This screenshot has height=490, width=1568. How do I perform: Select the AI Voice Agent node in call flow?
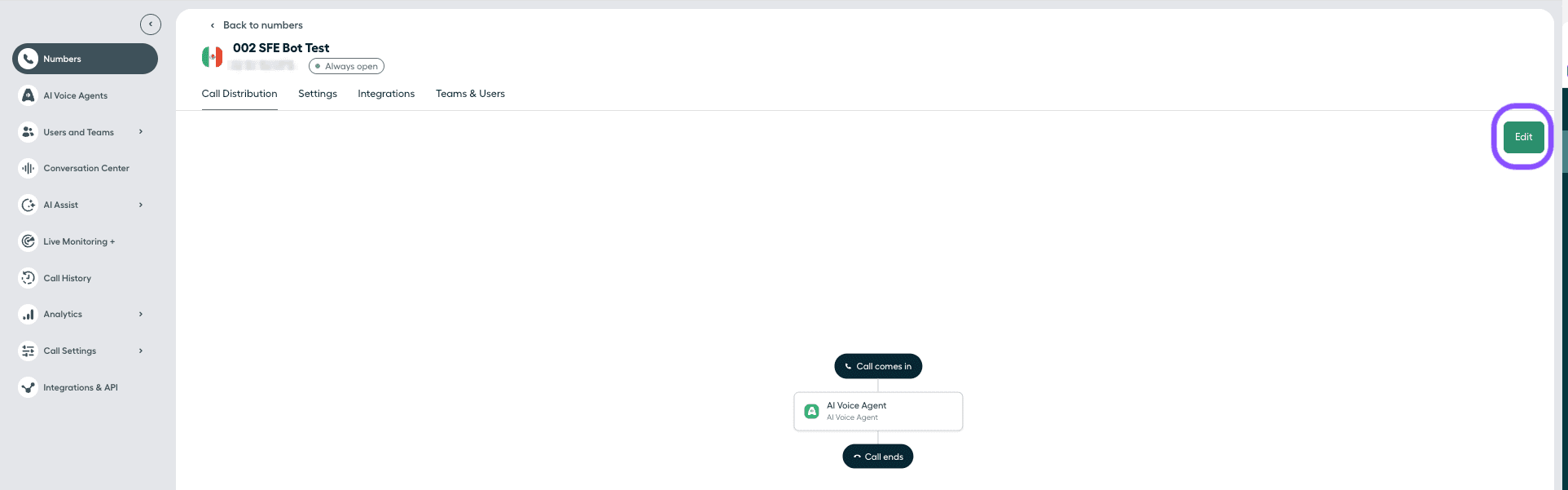pyautogui.click(x=878, y=411)
